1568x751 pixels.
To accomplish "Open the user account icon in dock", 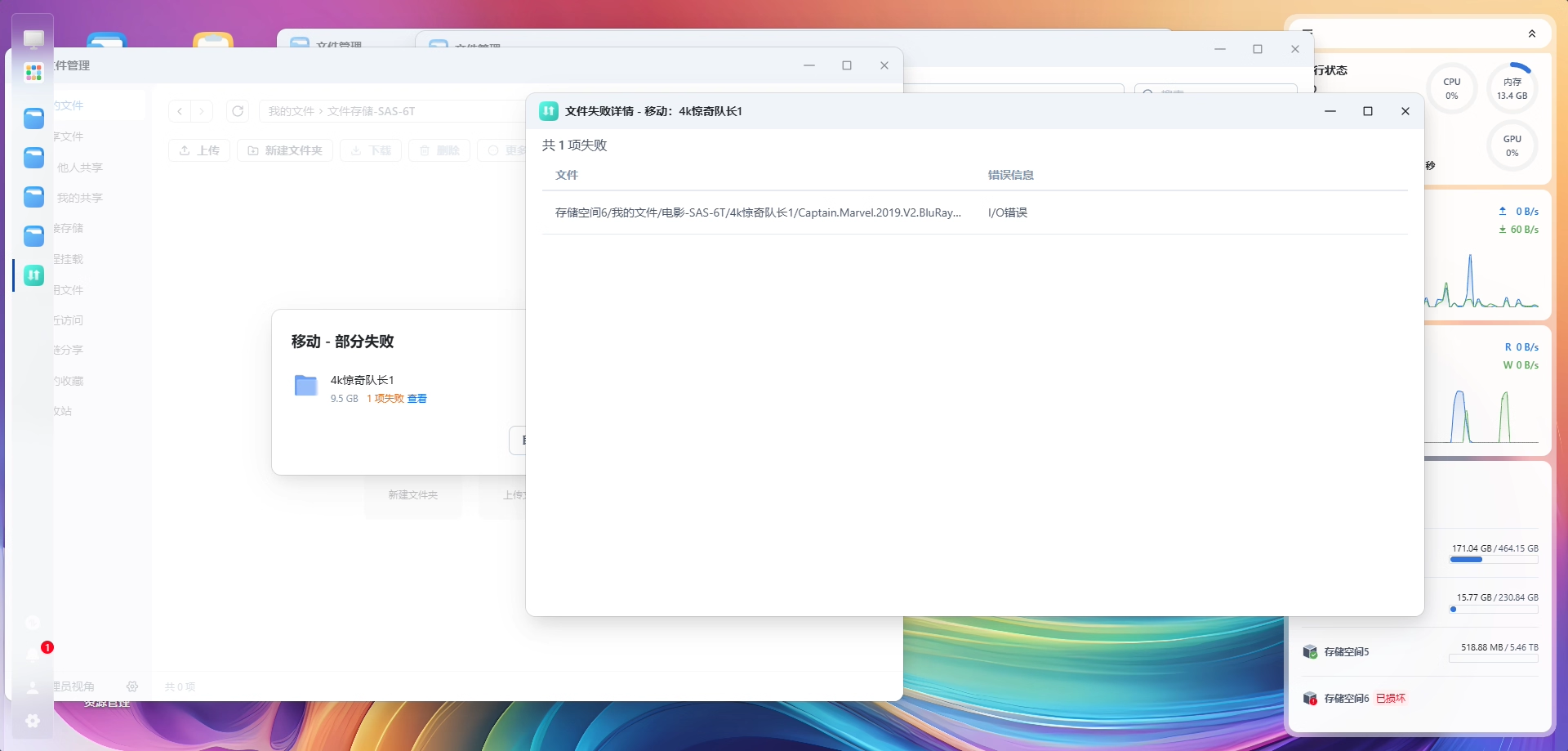I will 33,688.
